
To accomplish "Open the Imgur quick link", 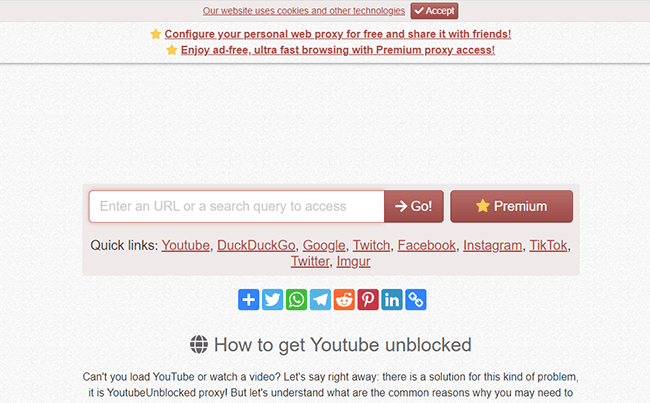I will [x=353, y=261].
